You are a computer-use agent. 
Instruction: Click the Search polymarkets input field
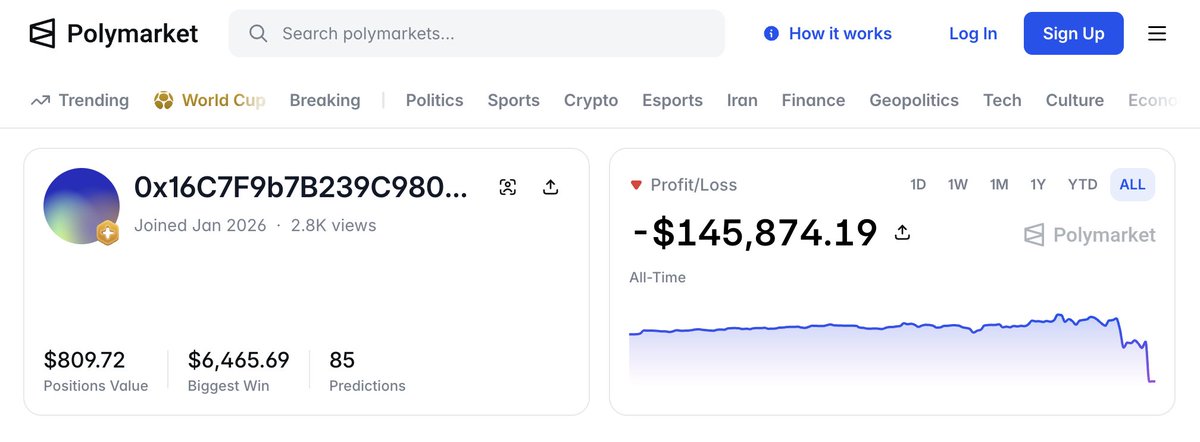[x=477, y=34]
